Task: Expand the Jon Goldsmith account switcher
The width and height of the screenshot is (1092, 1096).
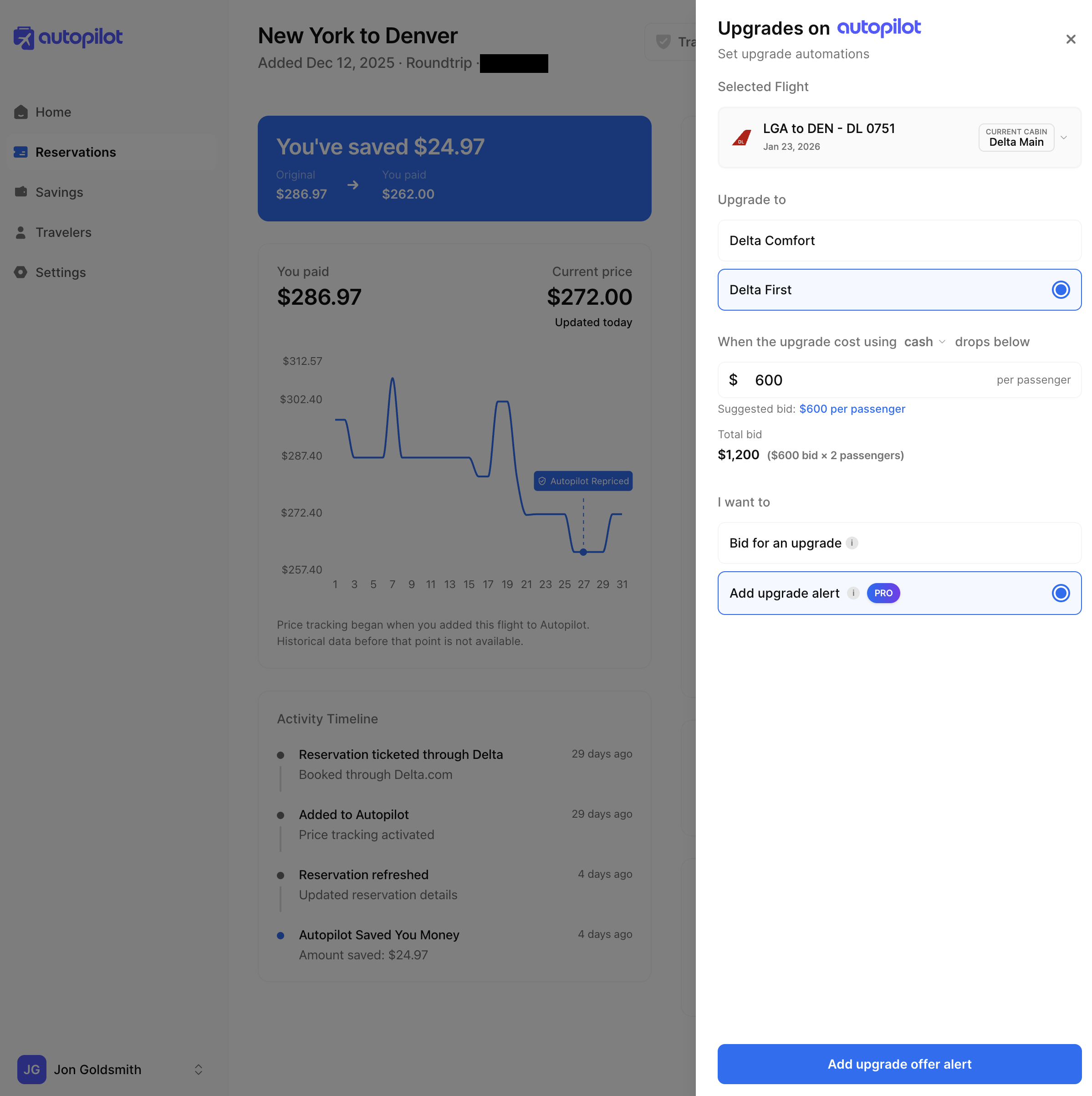Action: [198, 1069]
